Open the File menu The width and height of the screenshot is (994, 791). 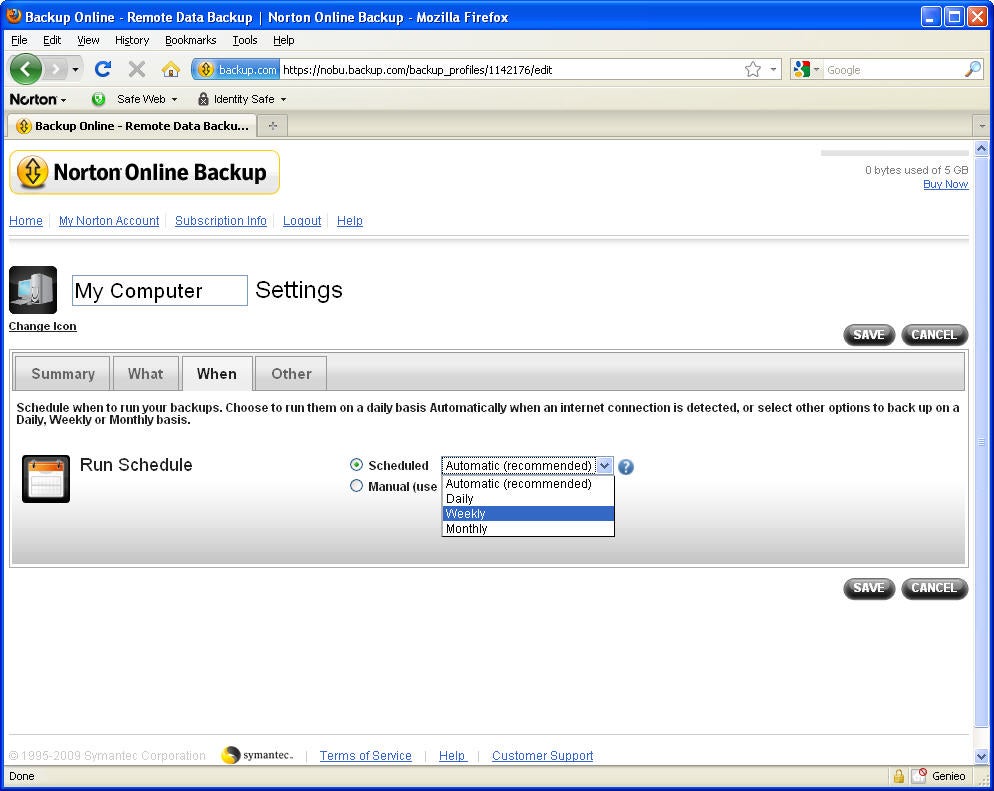point(19,40)
